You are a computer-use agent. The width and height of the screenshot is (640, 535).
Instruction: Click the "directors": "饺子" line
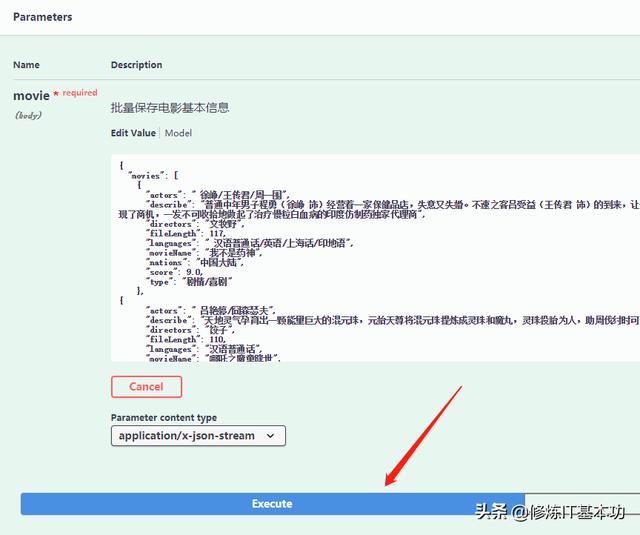[190, 330]
